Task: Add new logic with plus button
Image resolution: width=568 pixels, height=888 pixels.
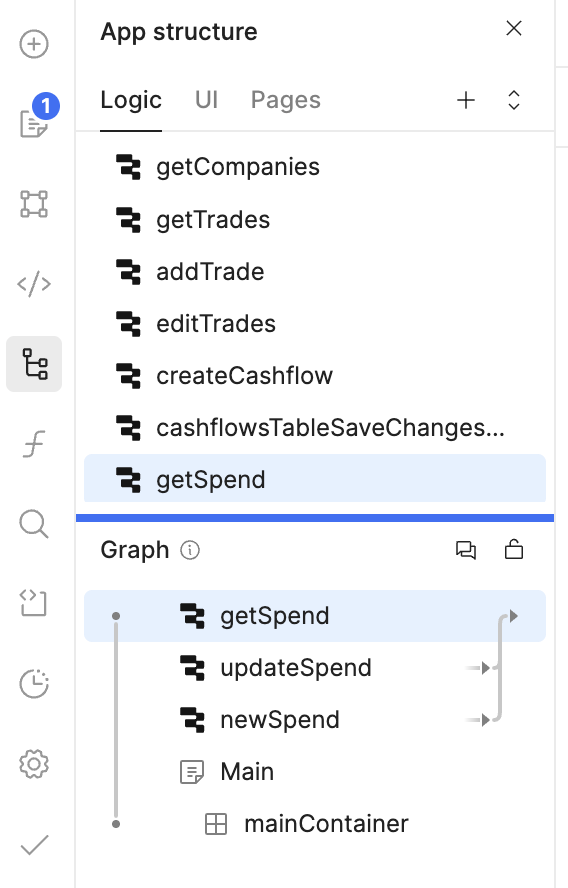Action: 466,100
